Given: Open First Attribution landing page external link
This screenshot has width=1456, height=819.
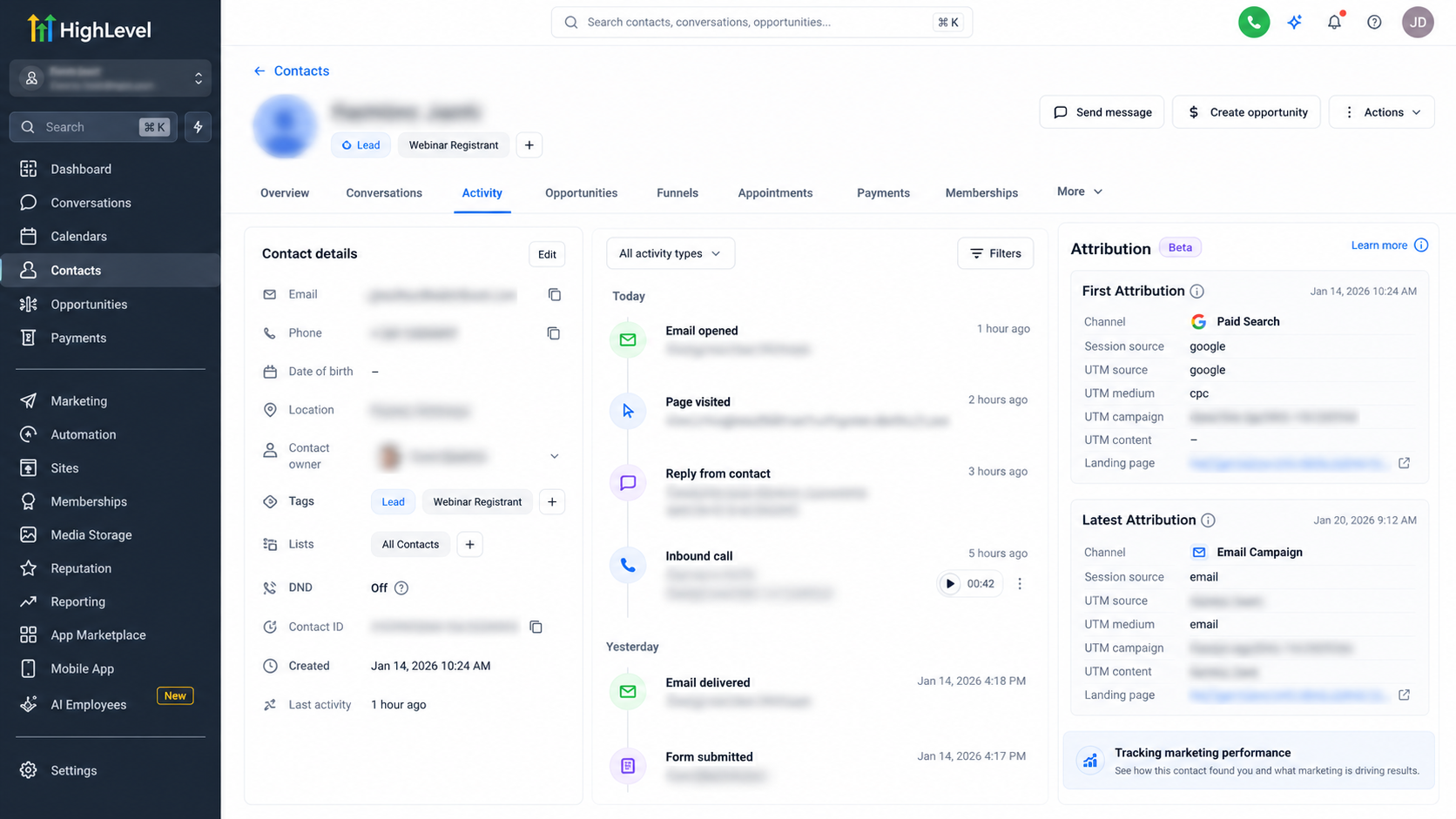Looking at the screenshot, I should click(1405, 463).
